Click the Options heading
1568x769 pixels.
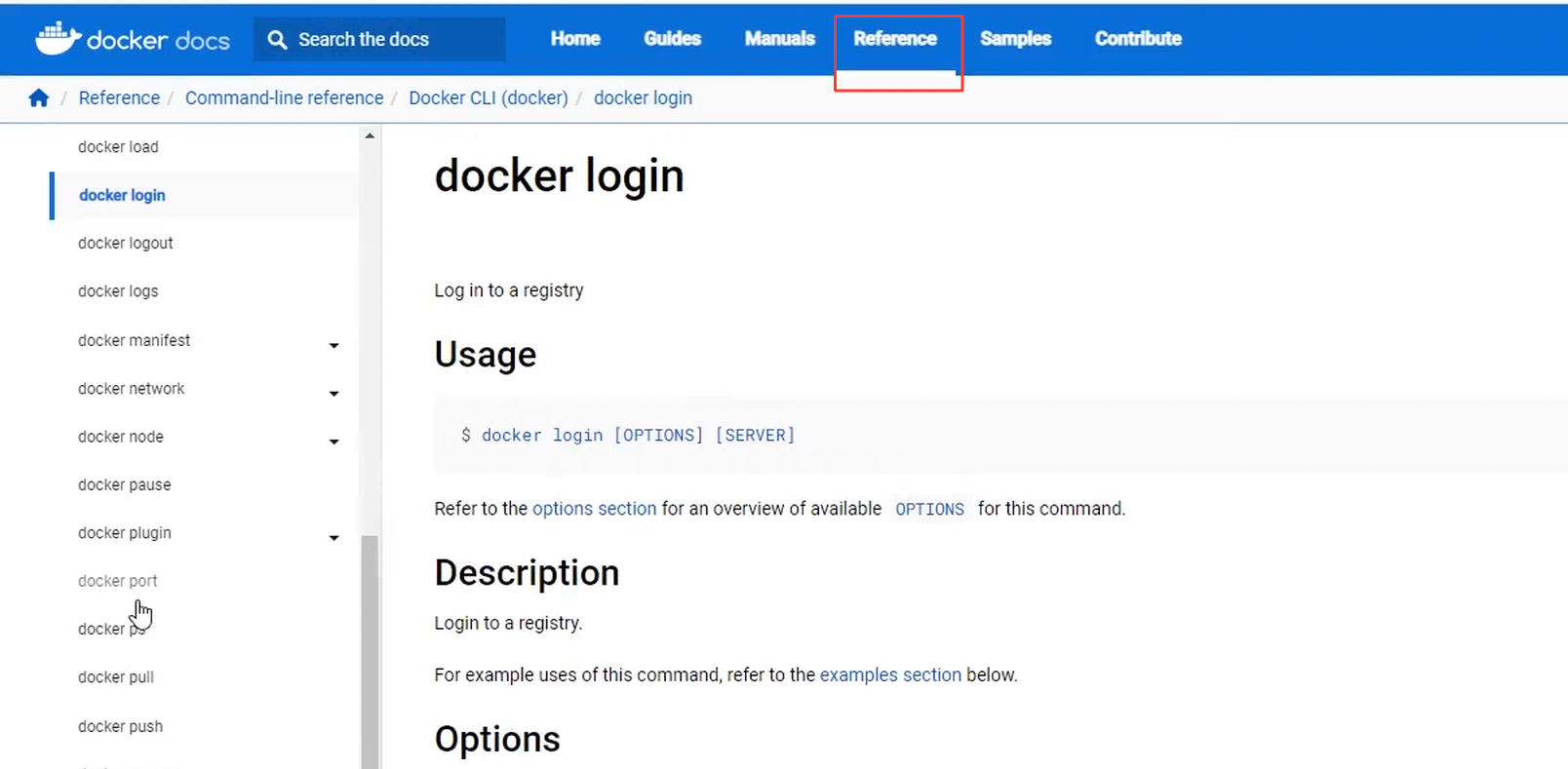497,739
